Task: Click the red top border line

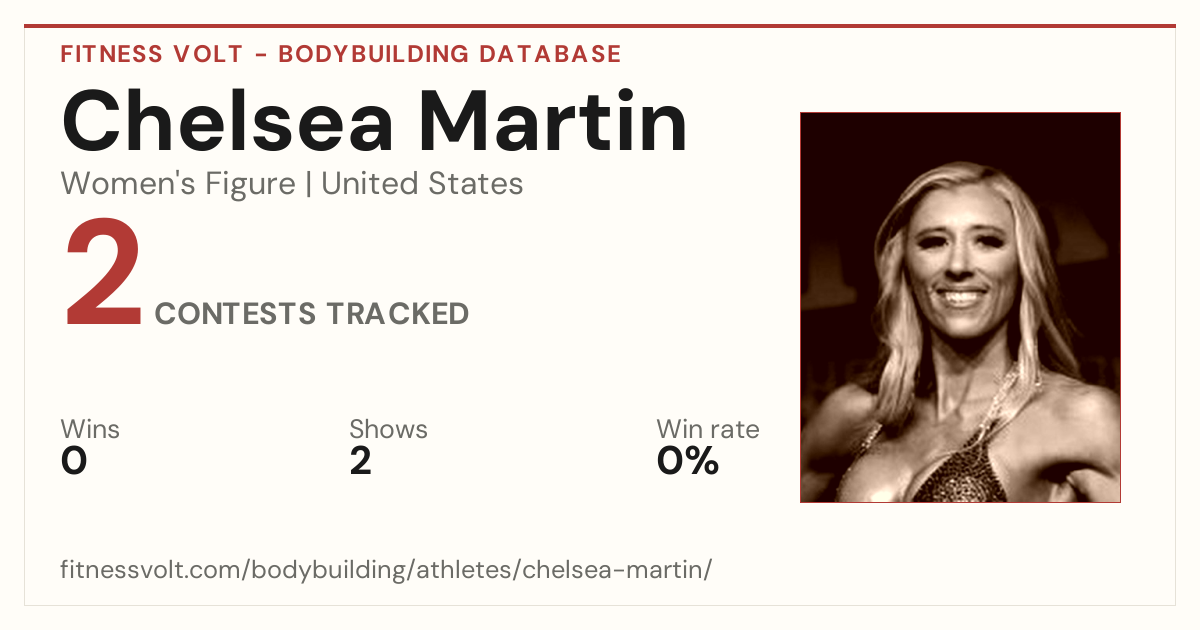Action: point(600,26)
